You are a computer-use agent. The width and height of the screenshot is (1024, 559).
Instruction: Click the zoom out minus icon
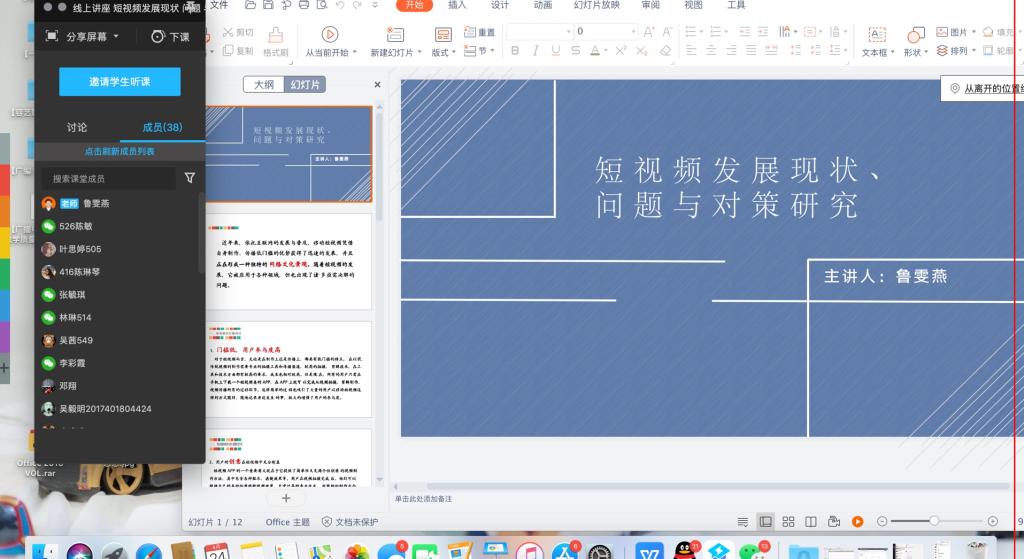coord(882,521)
